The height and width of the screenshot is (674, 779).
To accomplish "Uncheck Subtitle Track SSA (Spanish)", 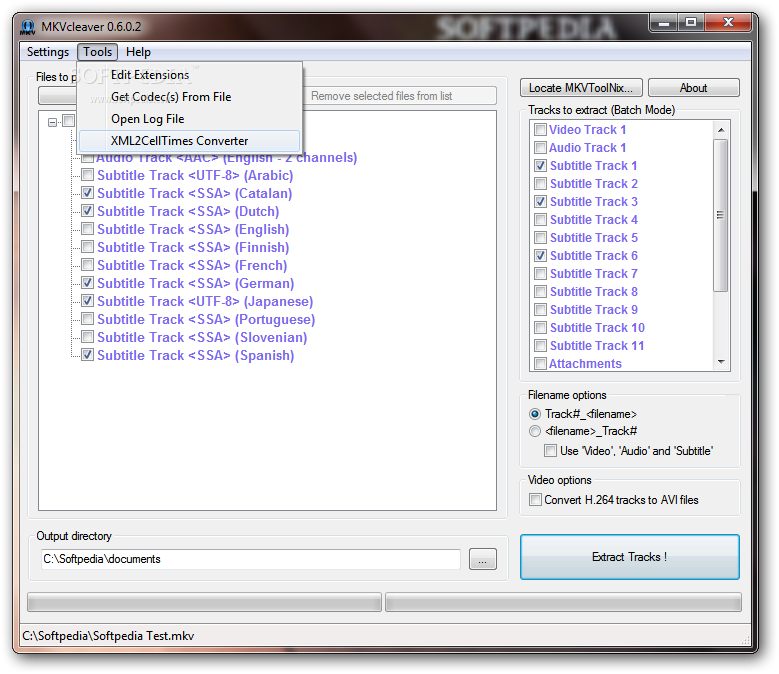I will click(x=87, y=355).
